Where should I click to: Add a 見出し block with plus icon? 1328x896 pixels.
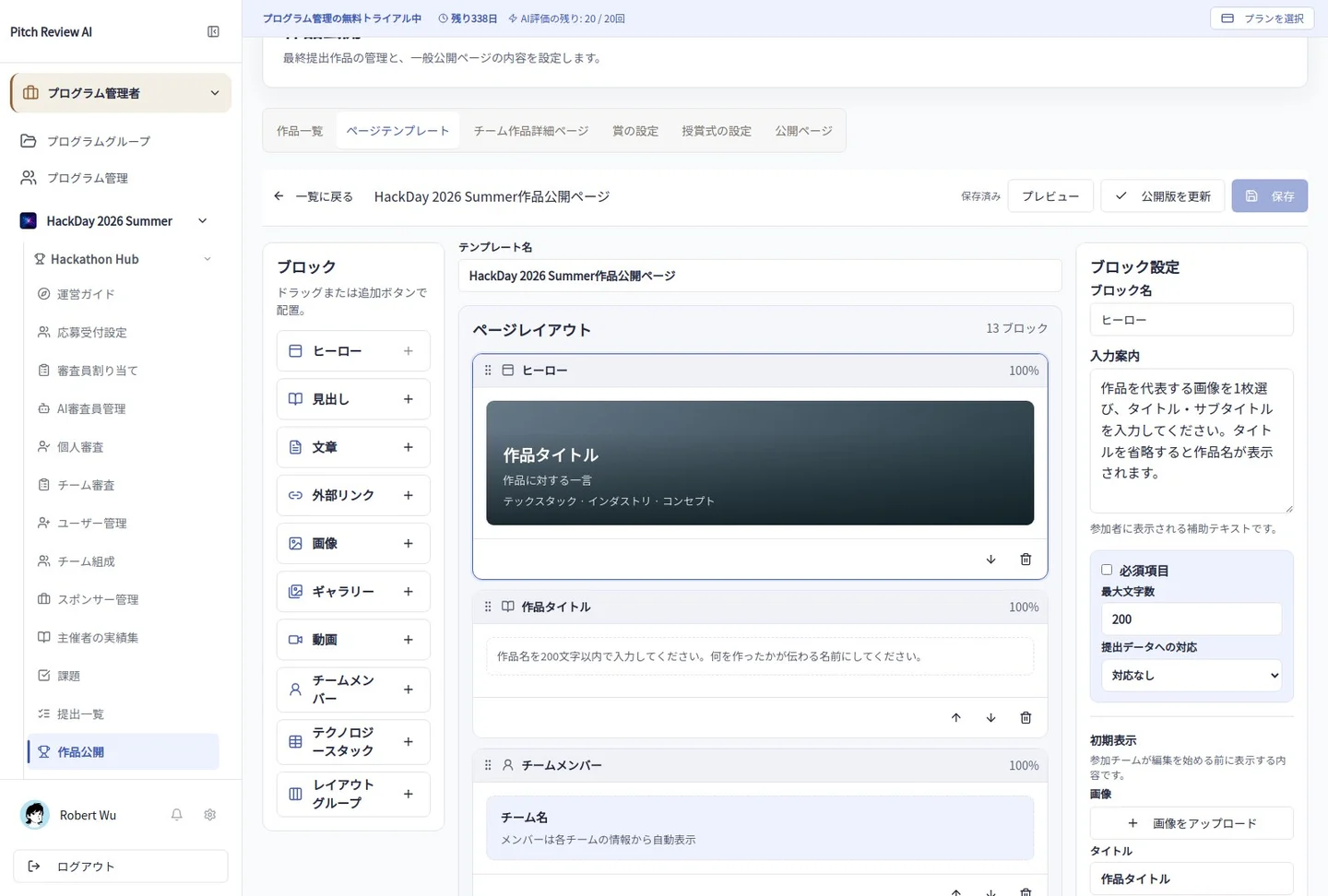(x=408, y=399)
